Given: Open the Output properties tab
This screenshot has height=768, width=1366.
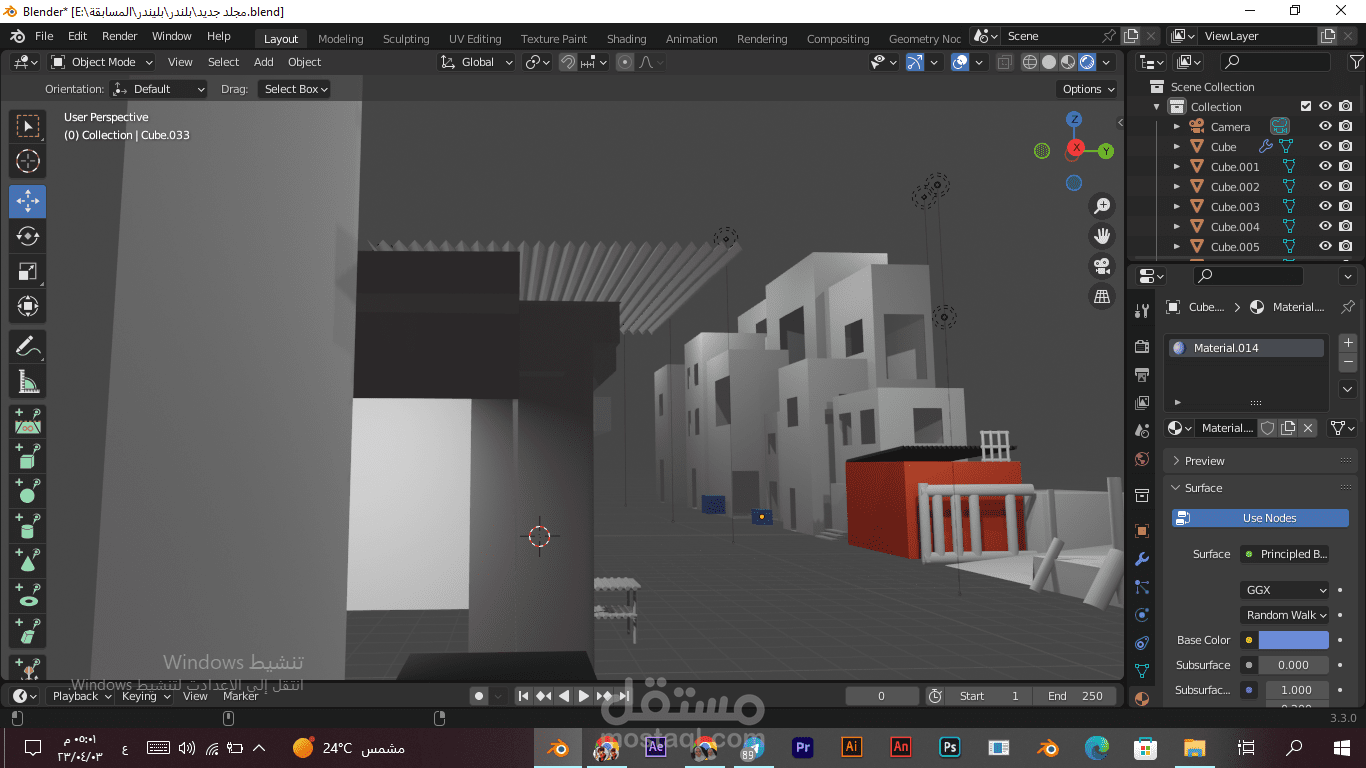Looking at the screenshot, I should coord(1142,374).
